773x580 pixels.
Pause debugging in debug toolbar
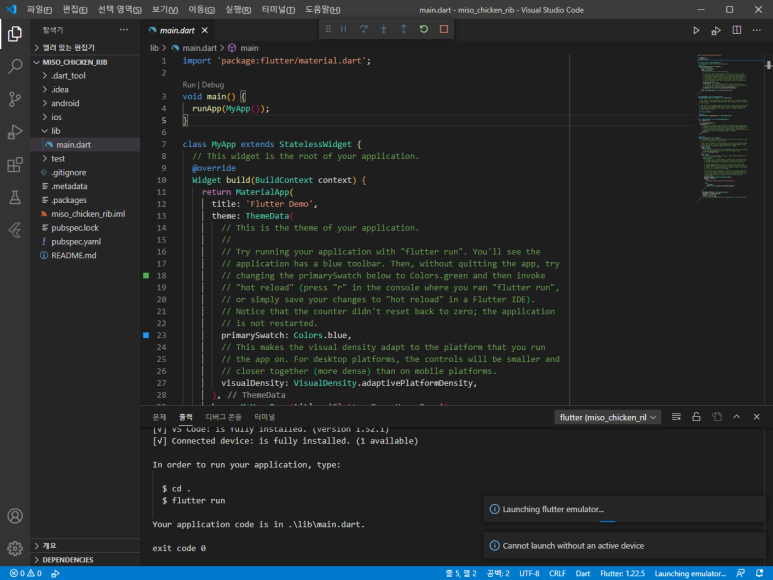[x=343, y=30]
